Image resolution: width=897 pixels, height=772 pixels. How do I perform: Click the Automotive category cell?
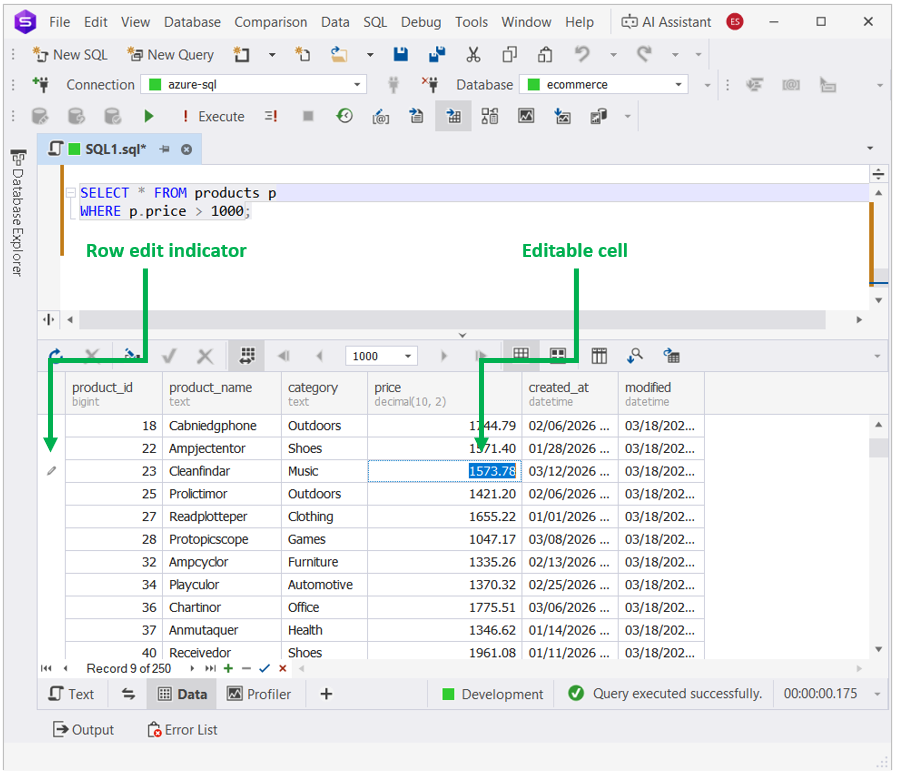(324, 585)
